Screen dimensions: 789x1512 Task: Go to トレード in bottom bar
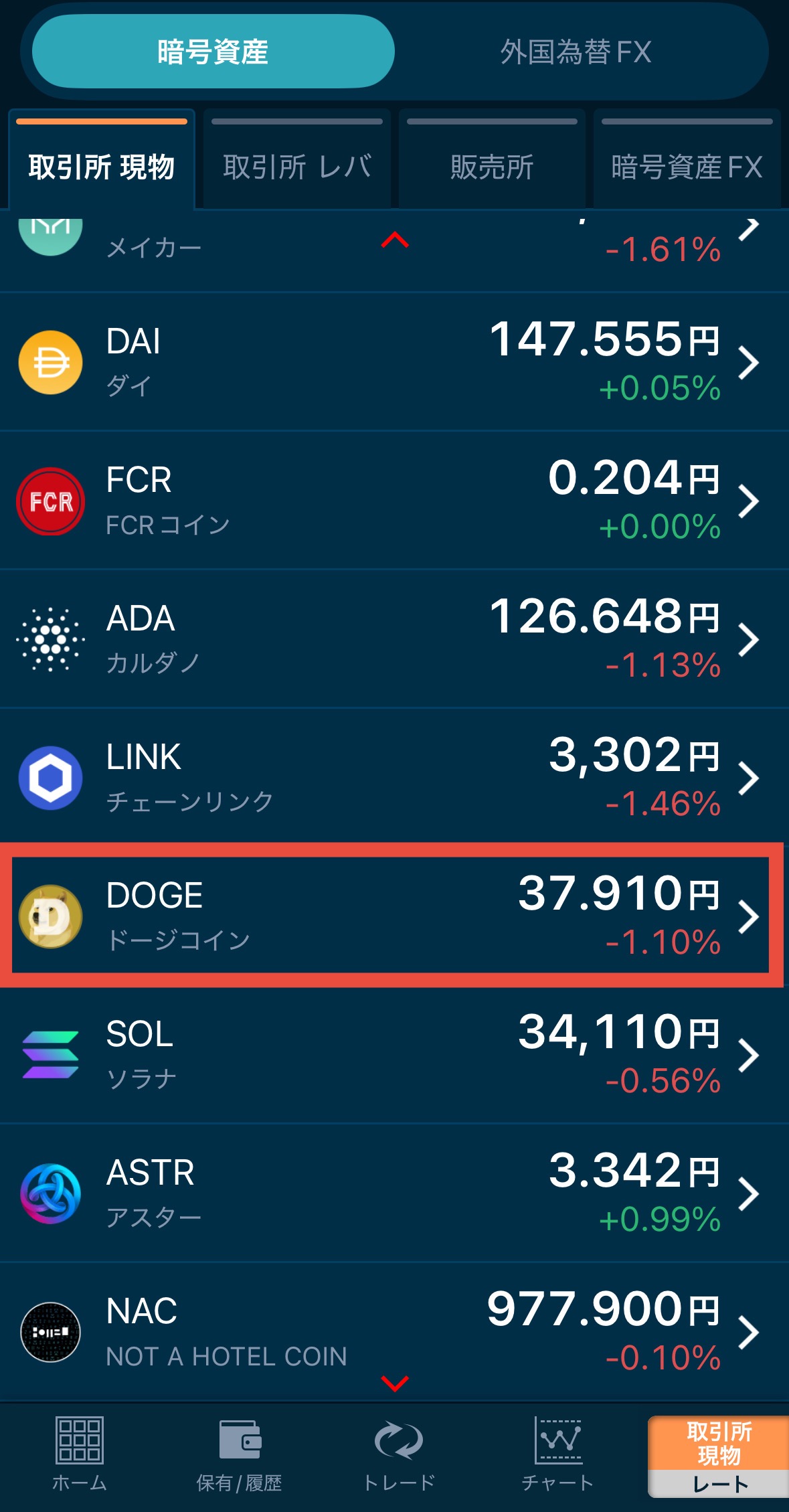tap(399, 1441)
